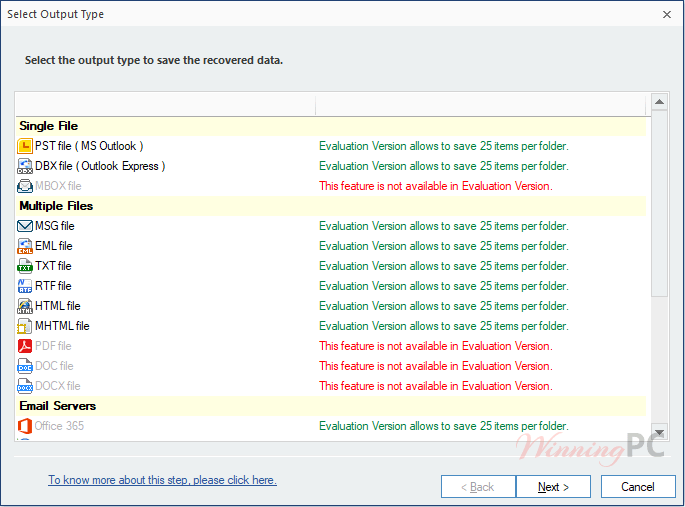
Task: Click the red unavailable notice for DOCX
Action: click(x=436, y=386)
